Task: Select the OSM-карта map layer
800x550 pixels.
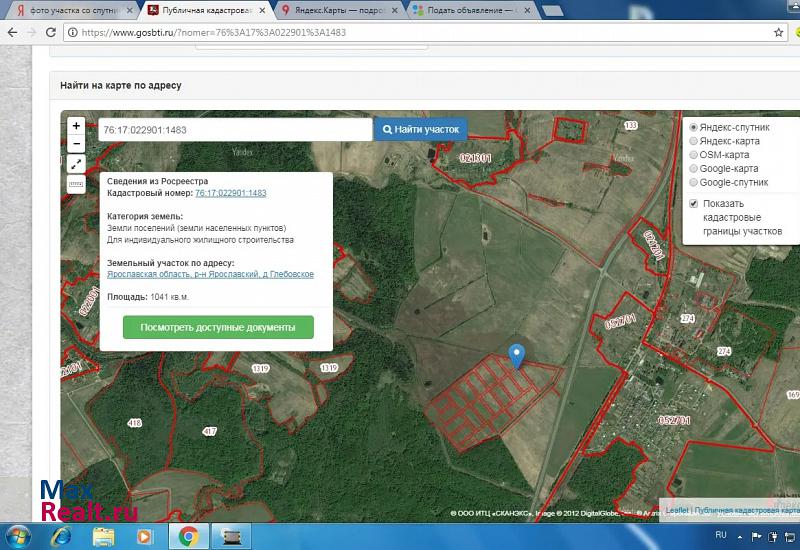Action: (x=694, y=155)
